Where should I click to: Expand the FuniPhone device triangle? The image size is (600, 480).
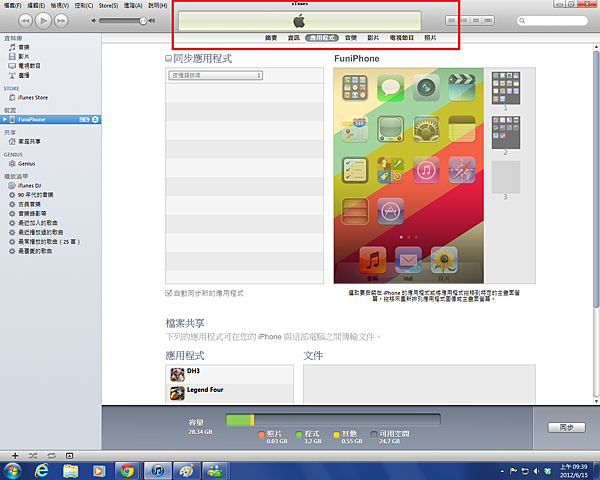(x=5, y=119)
